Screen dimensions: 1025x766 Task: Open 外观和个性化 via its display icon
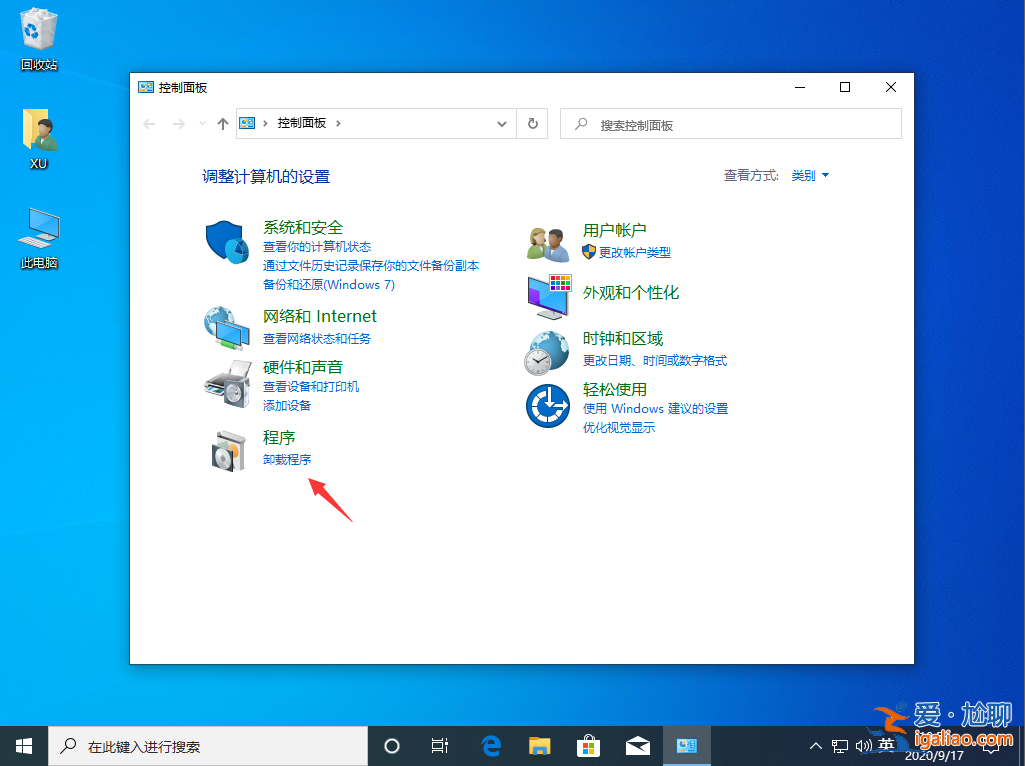[x=547, y=295]
